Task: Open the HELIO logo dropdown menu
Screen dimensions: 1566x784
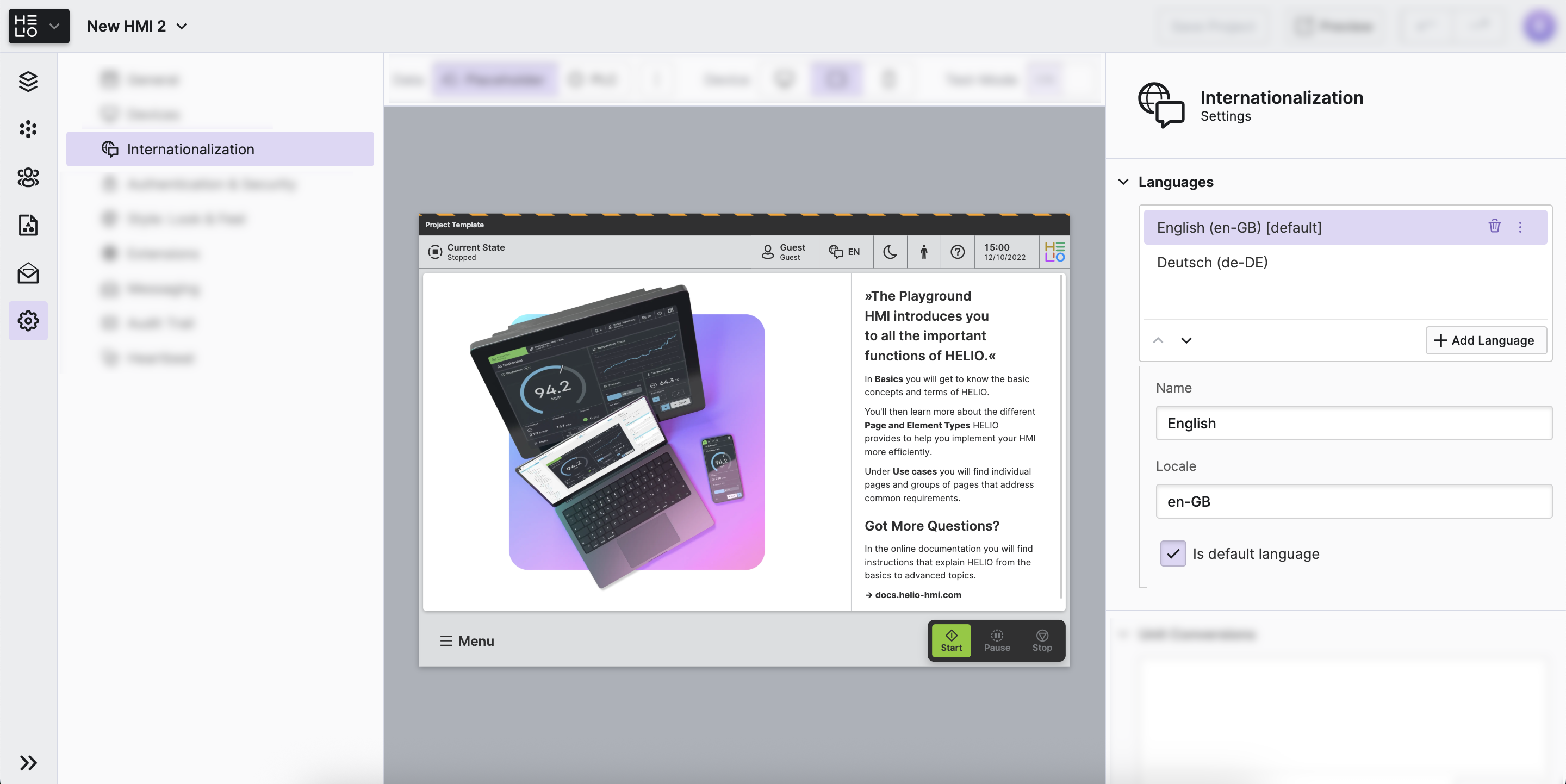Action: [x=38, y=26]
